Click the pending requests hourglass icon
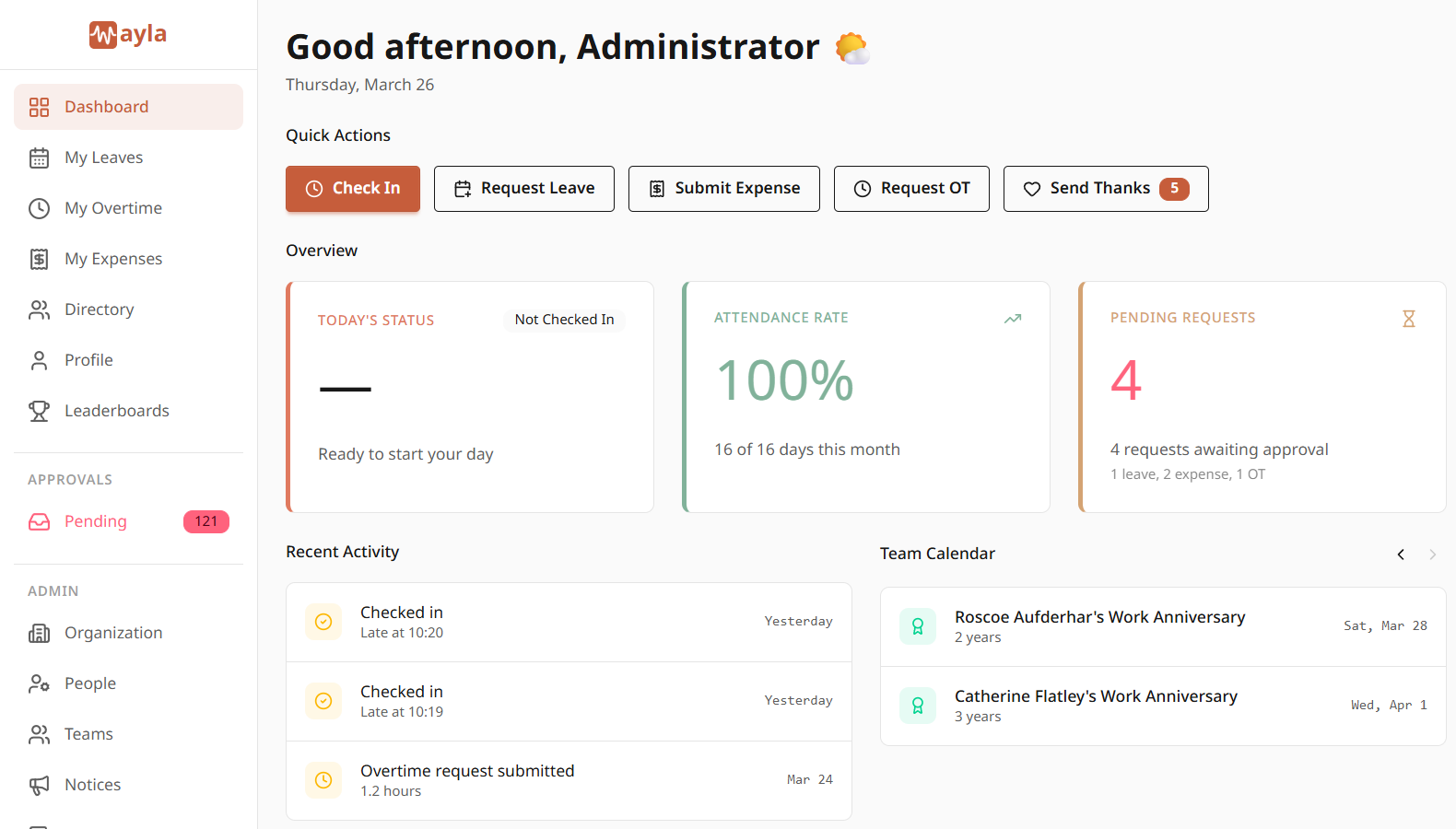1456x829 pixels. (1408, 319)
